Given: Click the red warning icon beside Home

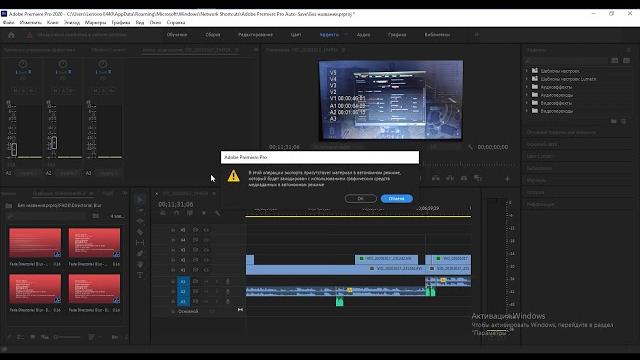Looking at the screenshot, I should (29, 35).
